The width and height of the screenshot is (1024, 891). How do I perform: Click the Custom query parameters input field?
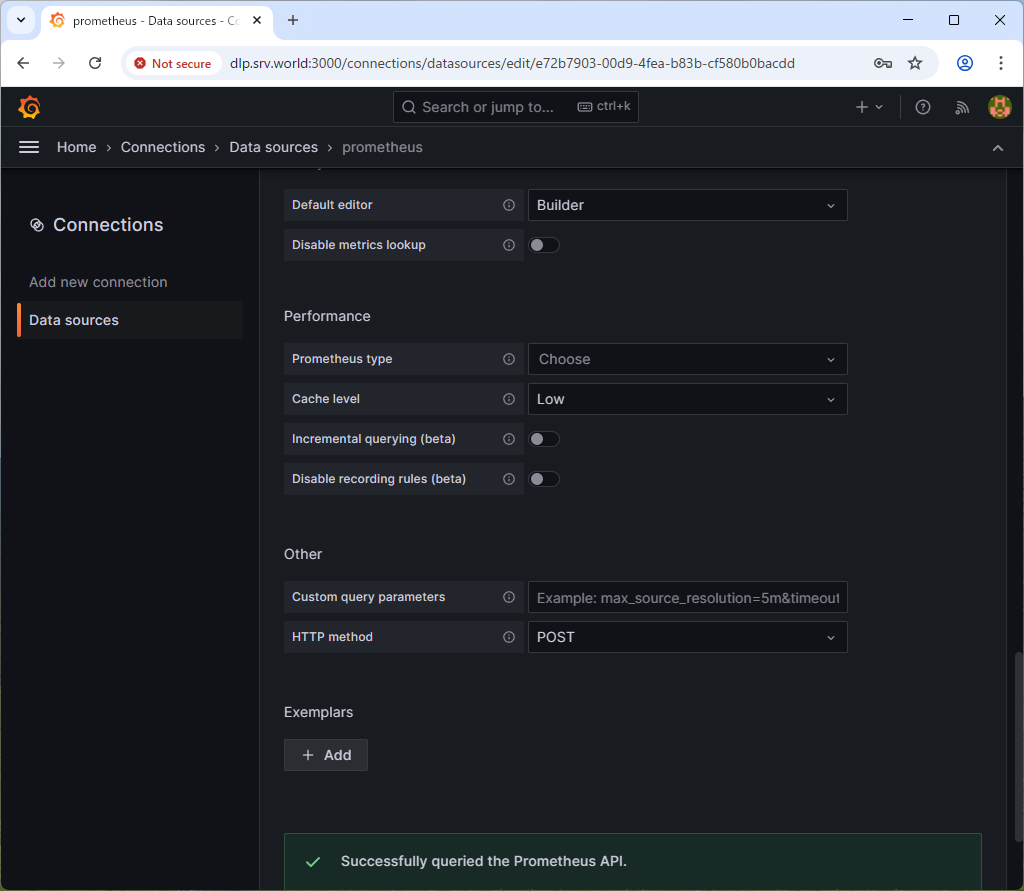tap(688, 597)
